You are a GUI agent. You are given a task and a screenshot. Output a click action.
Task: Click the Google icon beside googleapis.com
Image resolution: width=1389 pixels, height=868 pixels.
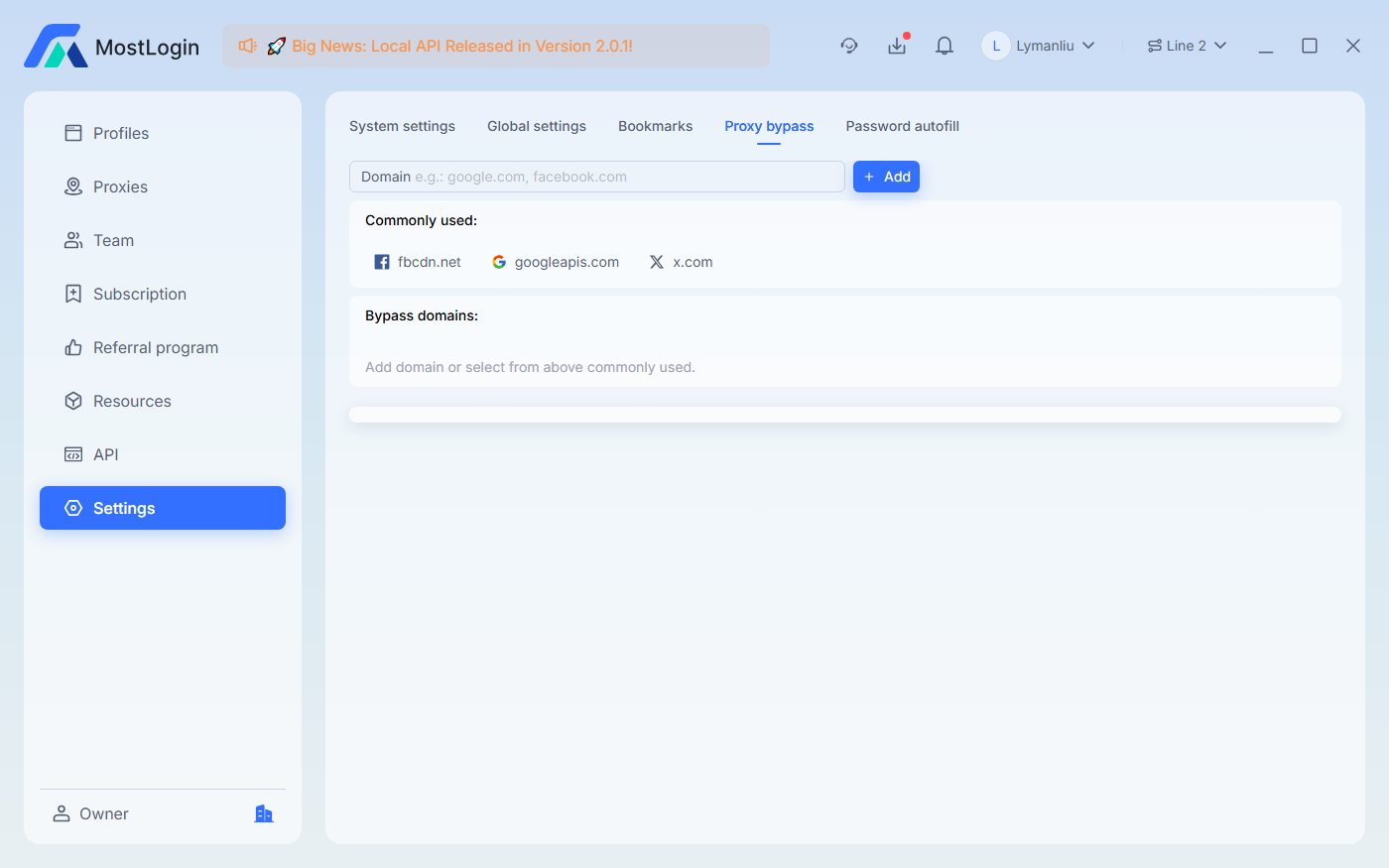(x=499, y=262)
